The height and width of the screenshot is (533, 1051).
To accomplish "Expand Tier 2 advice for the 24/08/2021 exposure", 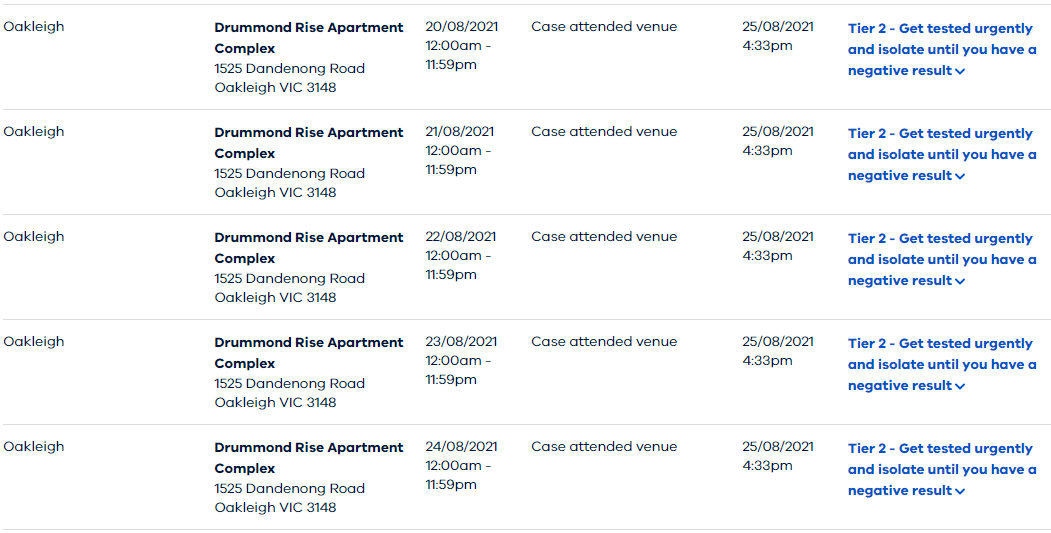I will (x=940, y=469).
